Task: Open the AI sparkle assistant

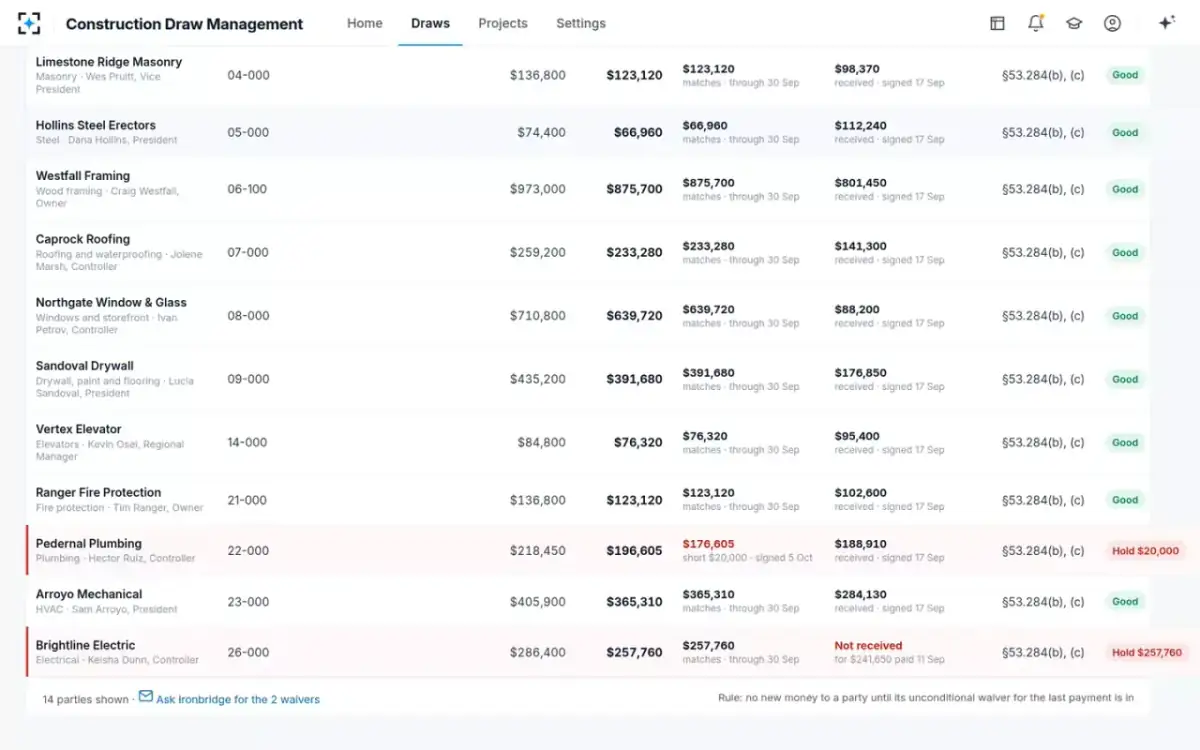Action: click(x=1166, y=23)
